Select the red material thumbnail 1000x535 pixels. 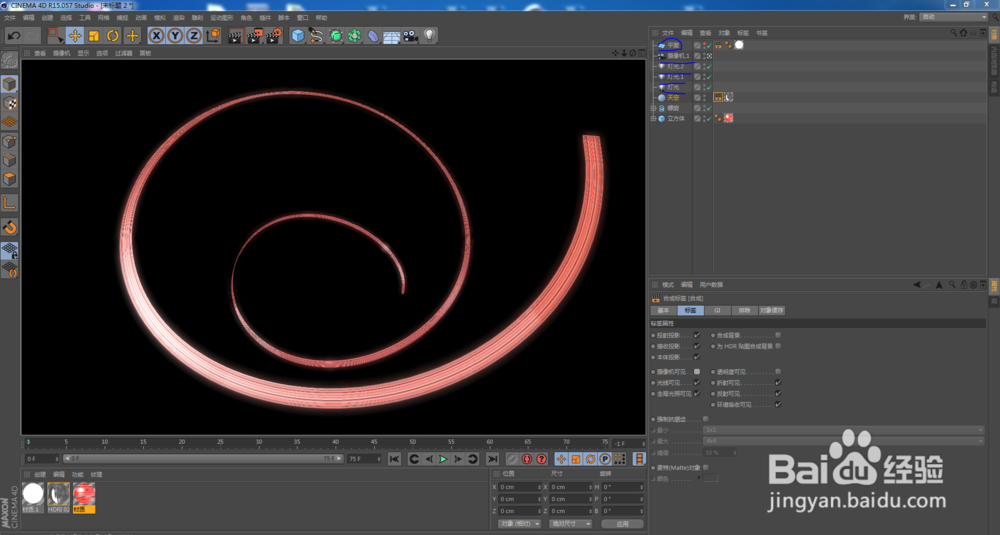[x=84, y=494]
